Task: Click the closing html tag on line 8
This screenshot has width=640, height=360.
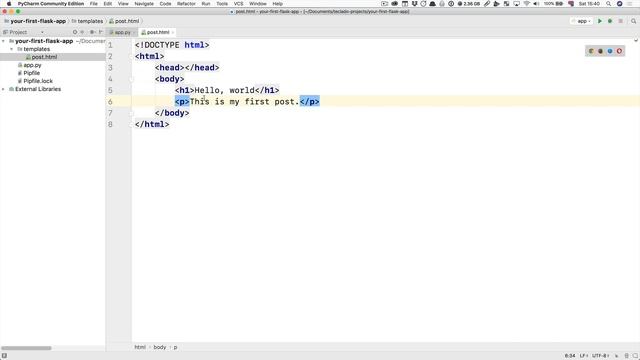Action: tap(152, 124)
